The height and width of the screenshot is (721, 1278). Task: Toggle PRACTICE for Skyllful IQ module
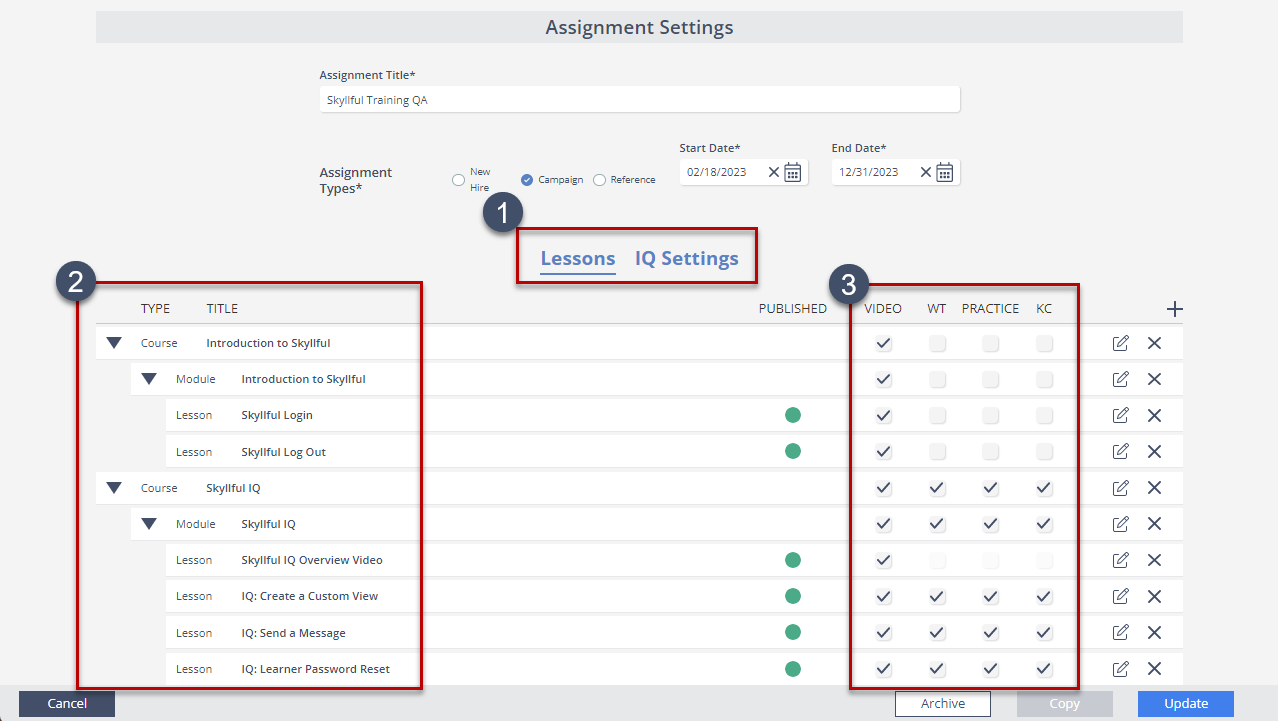point(990,524)
